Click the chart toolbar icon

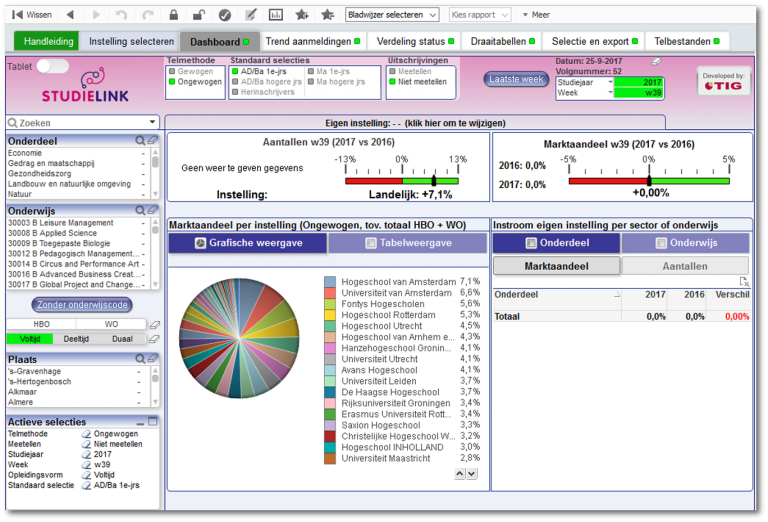pos(276,15)
